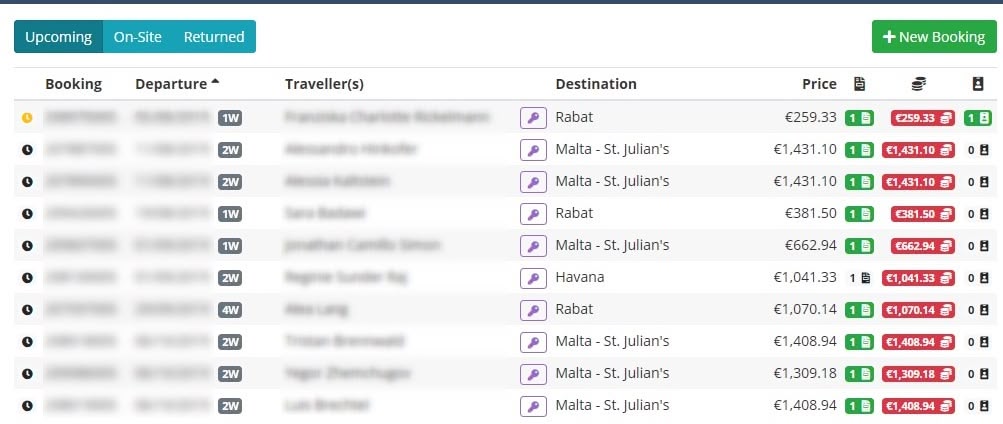Click the New Booking button
This screenshot has width=1003, height=424.
coord(934,37)
